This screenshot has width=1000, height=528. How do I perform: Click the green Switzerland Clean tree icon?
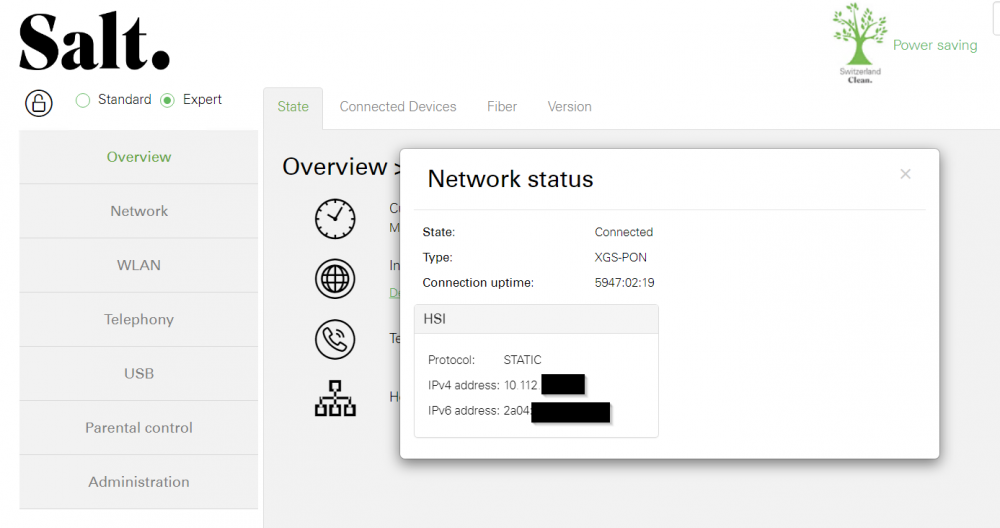(x=859, y=43)
